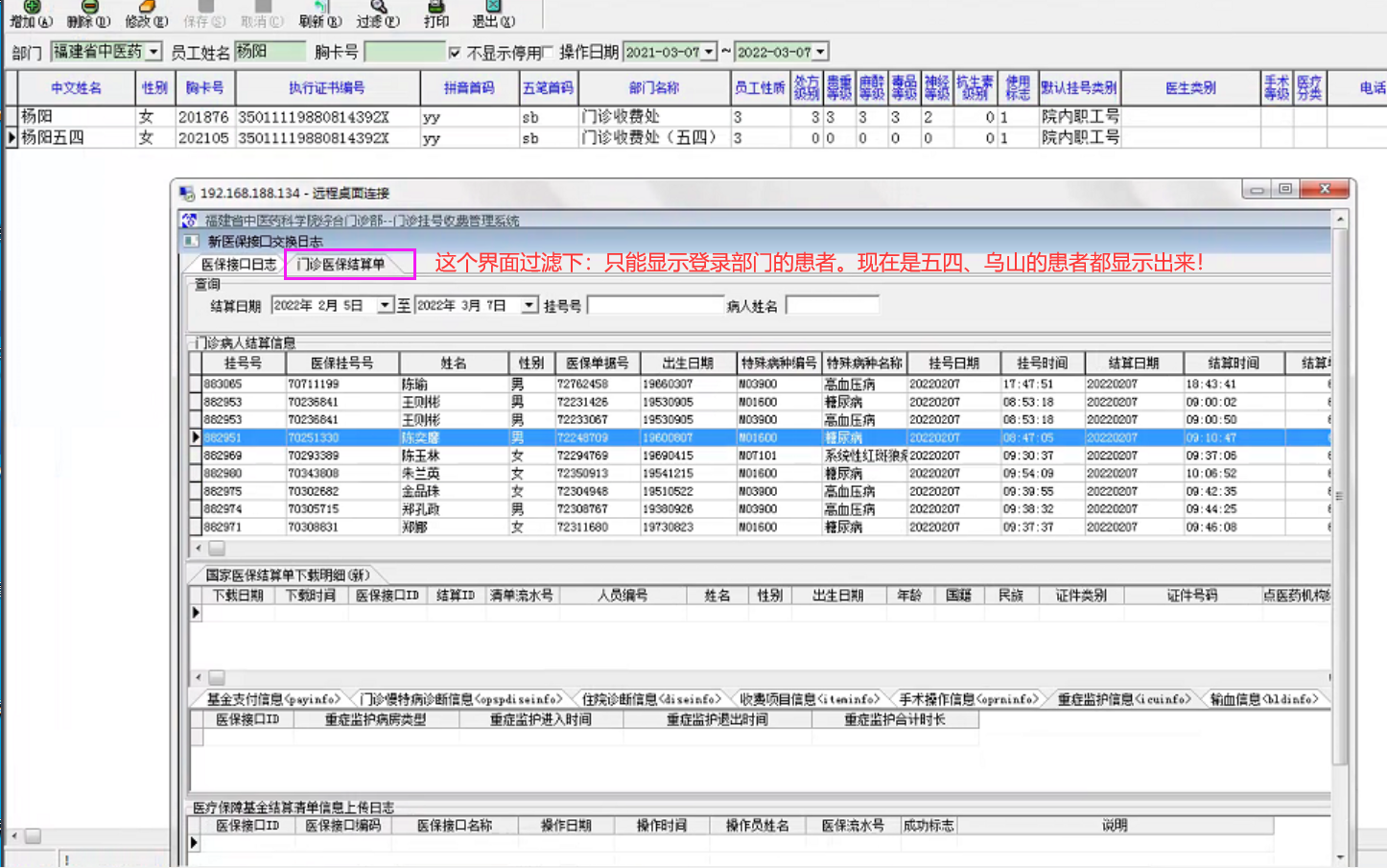Click the 取消 (Cancel) toolbar icon
This screenshot has width=1387, height=868.
pos(263,7)
